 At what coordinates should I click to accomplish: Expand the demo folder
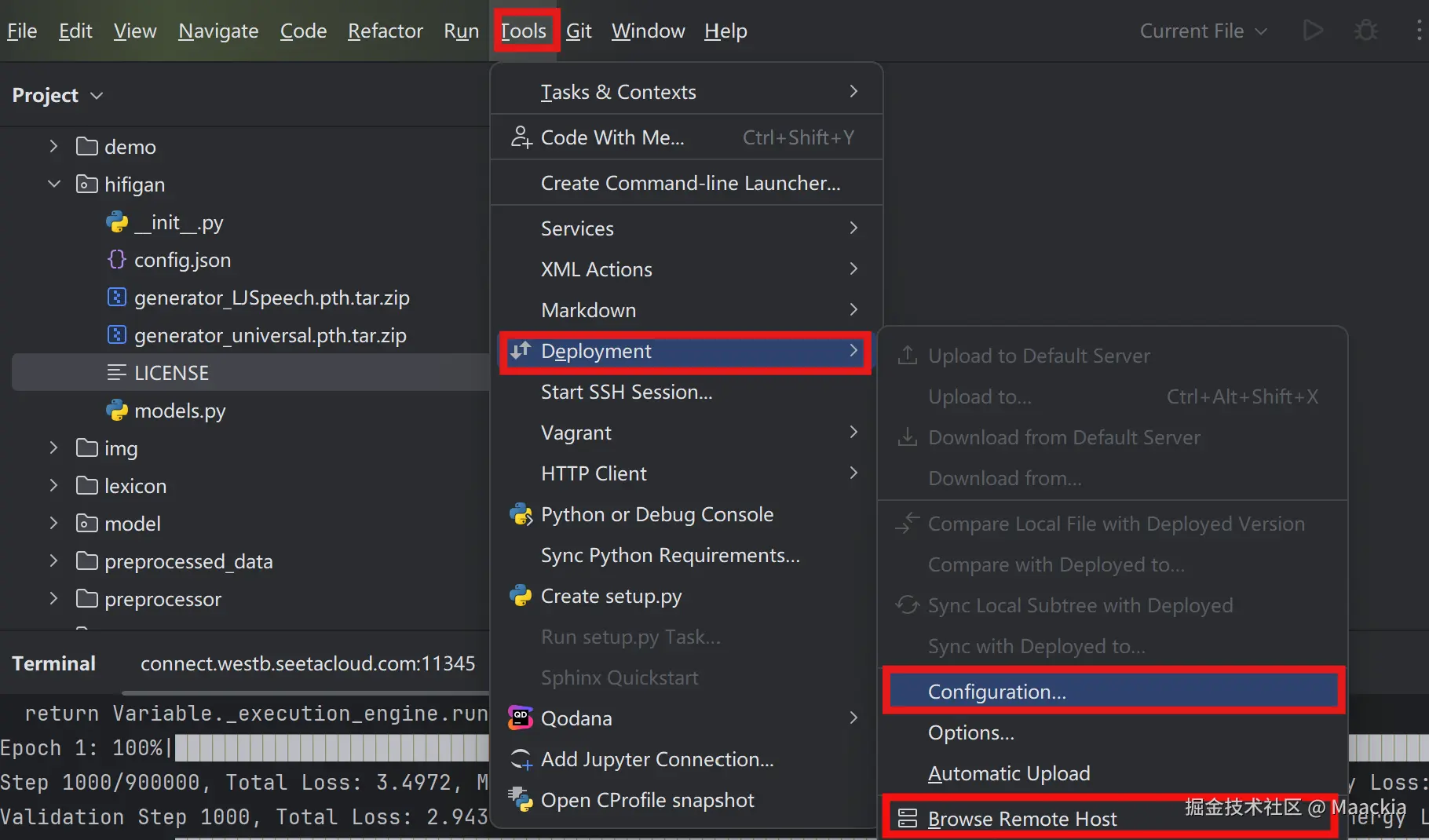coord(53,147)
